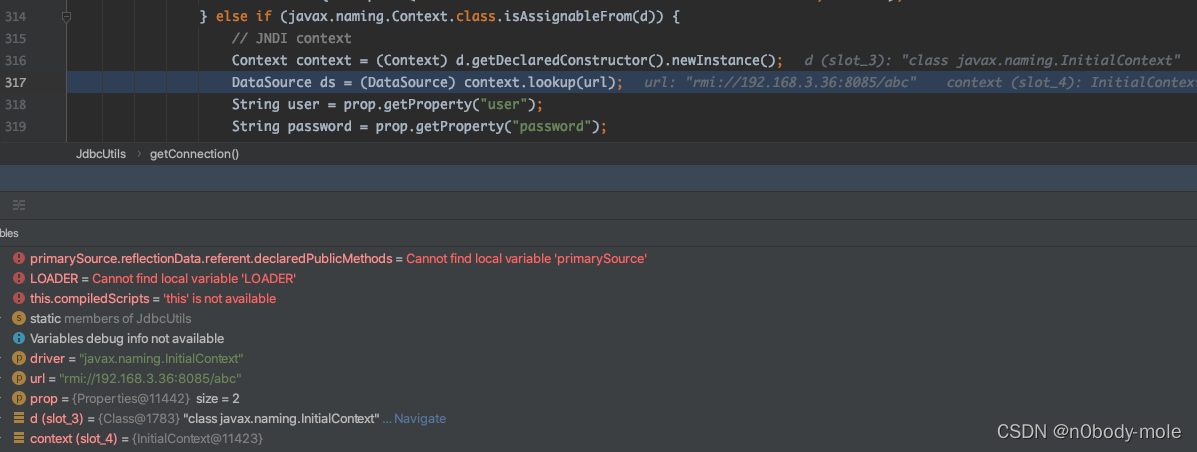This screenshot has height=452, width=1197.
Task: Click the static members icon of JdbcUtils
Action: [x=19, y=318]
